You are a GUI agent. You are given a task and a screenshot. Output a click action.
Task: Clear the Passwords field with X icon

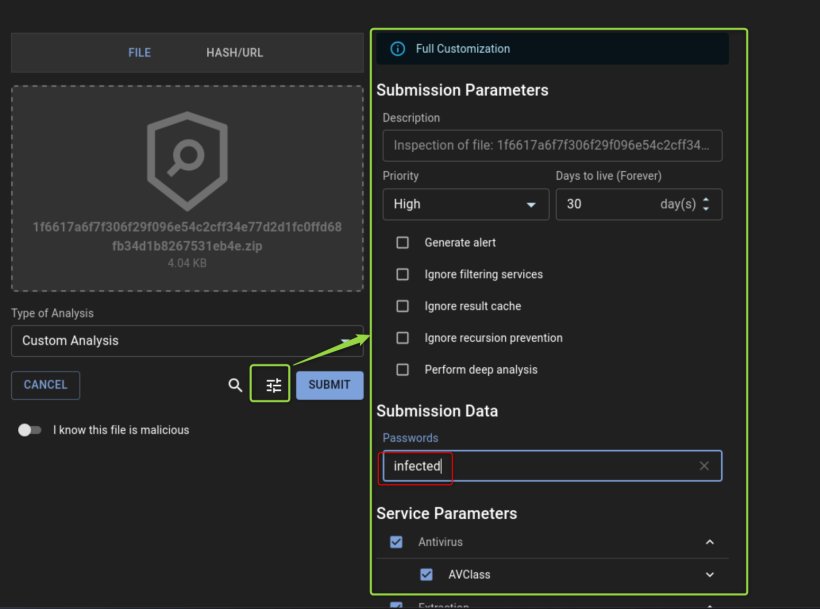pyautogui.click(x=704, y=466)
